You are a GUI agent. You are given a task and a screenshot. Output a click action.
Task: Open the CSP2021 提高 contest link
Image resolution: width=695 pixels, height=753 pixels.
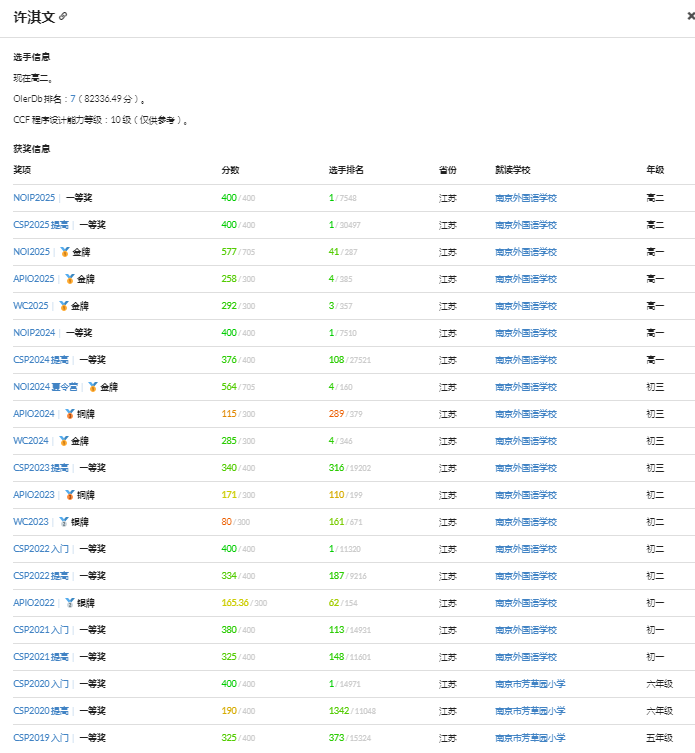[41, 657]
